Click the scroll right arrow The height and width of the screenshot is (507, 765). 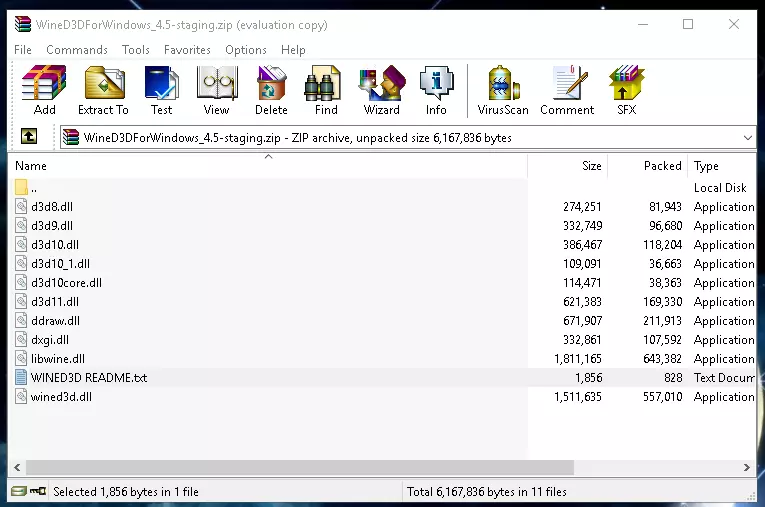(x=746, y=467)
